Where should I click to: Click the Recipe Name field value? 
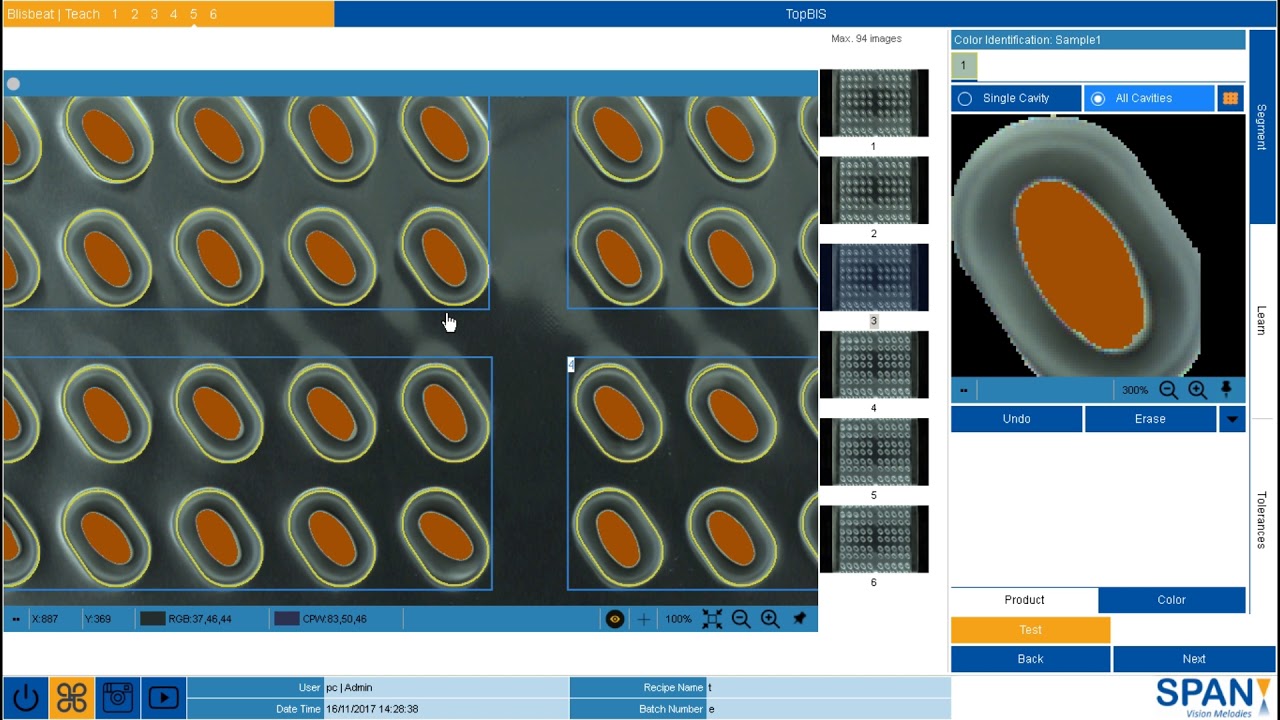point(828,688)
